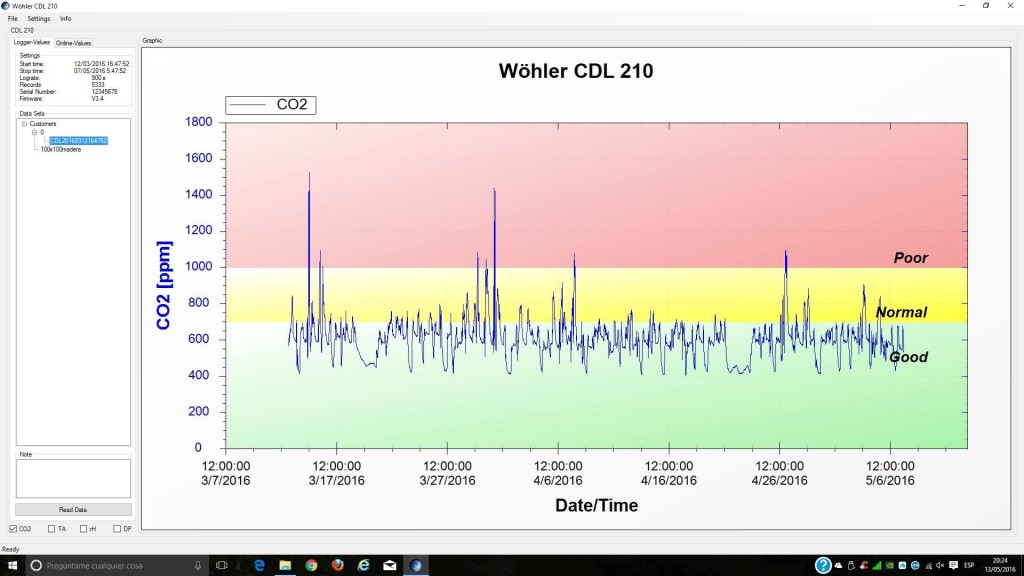Click the Customers tree label

(42, 123)
